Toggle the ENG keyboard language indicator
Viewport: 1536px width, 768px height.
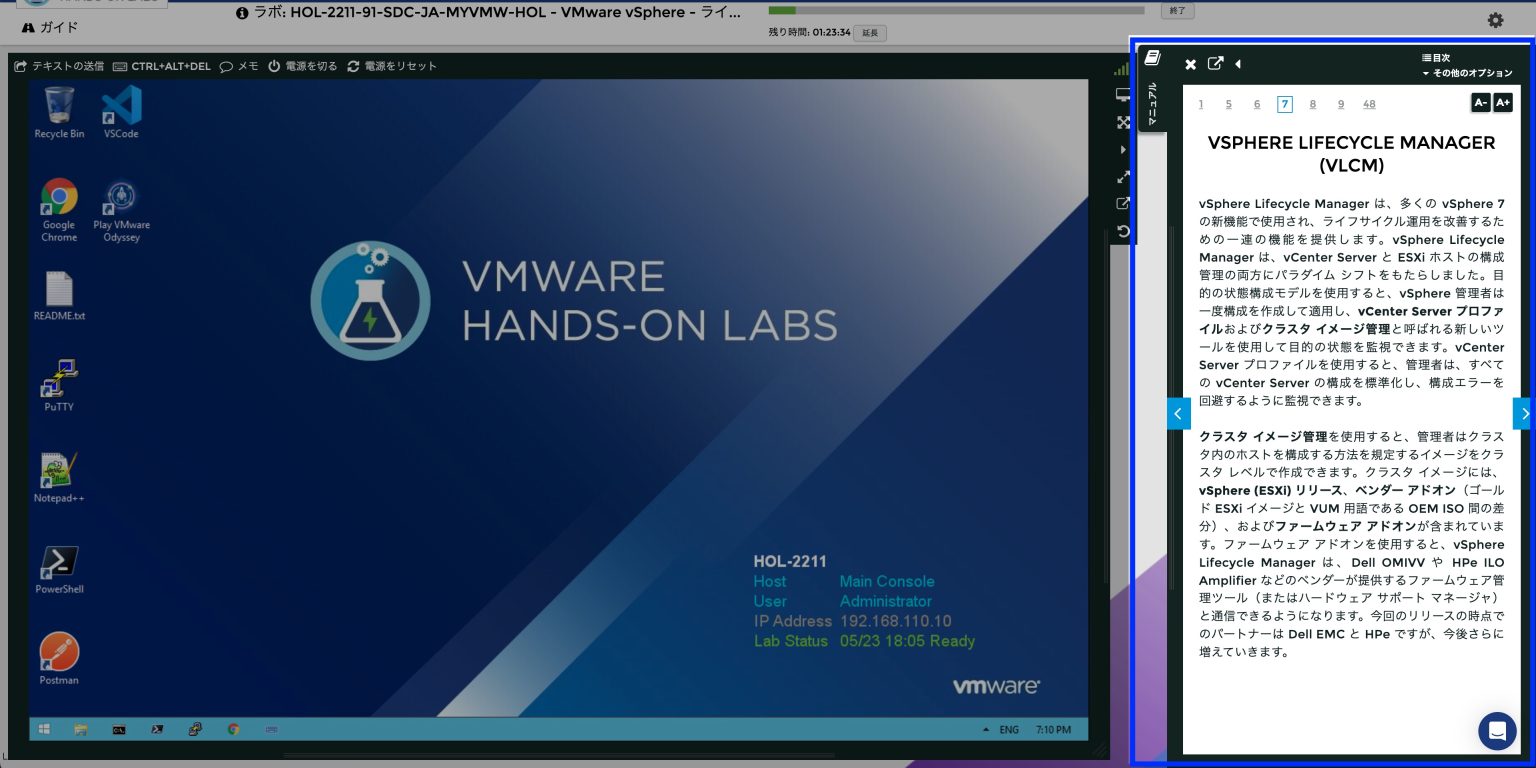[x=1008, y=729]
